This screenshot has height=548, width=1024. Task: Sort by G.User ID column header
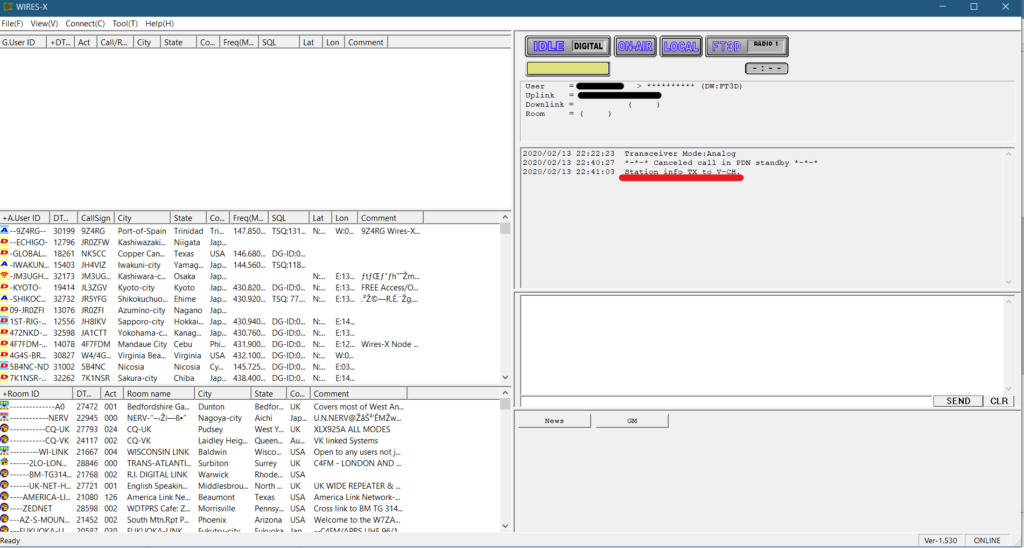pyautogui.click(x=24, y=42)
